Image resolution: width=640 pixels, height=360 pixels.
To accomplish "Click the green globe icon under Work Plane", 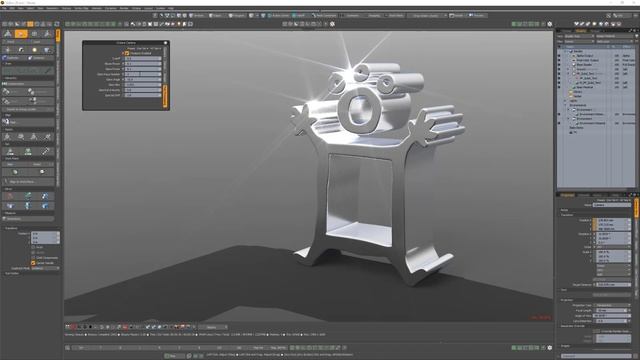I will point(15,172).
